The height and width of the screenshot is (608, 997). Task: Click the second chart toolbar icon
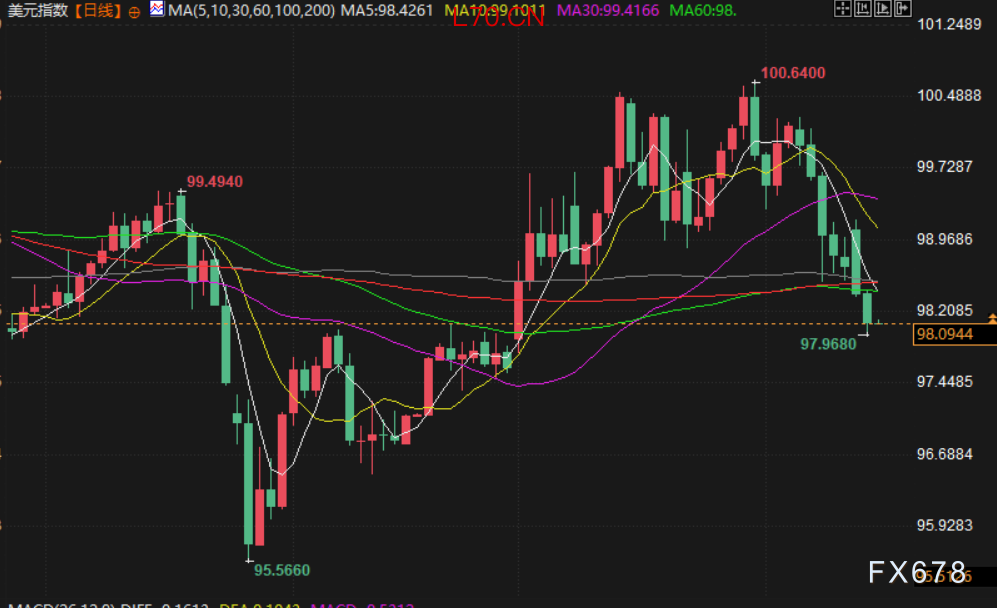click(863, 10)
